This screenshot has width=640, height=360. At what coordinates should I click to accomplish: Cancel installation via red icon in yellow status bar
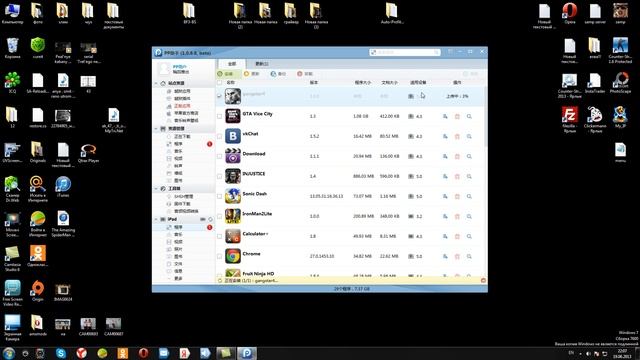tap(483, 280)
